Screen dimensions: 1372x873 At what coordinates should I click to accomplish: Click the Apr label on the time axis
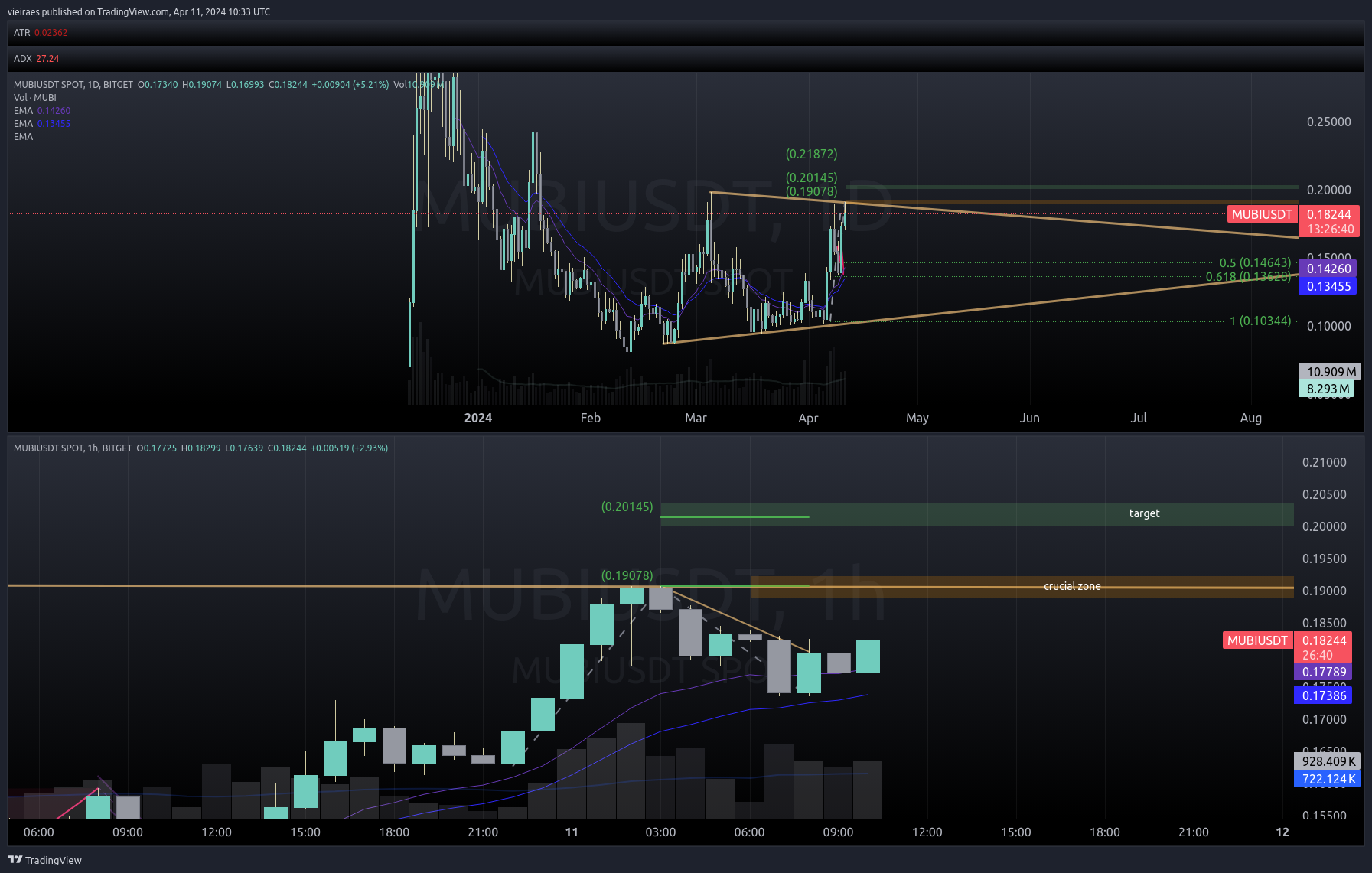808,419
